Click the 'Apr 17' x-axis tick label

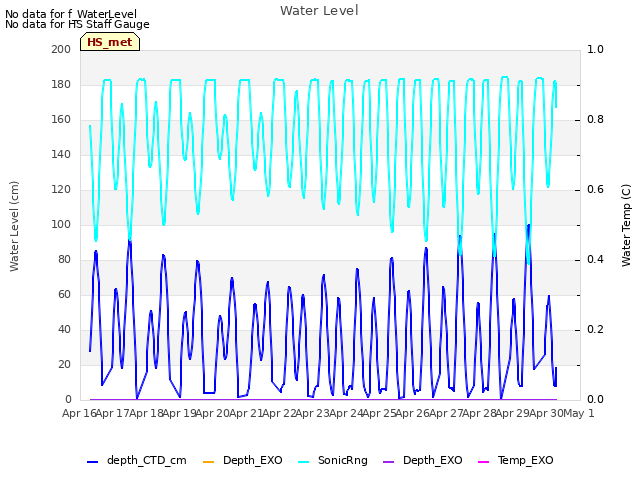point(112,413)
